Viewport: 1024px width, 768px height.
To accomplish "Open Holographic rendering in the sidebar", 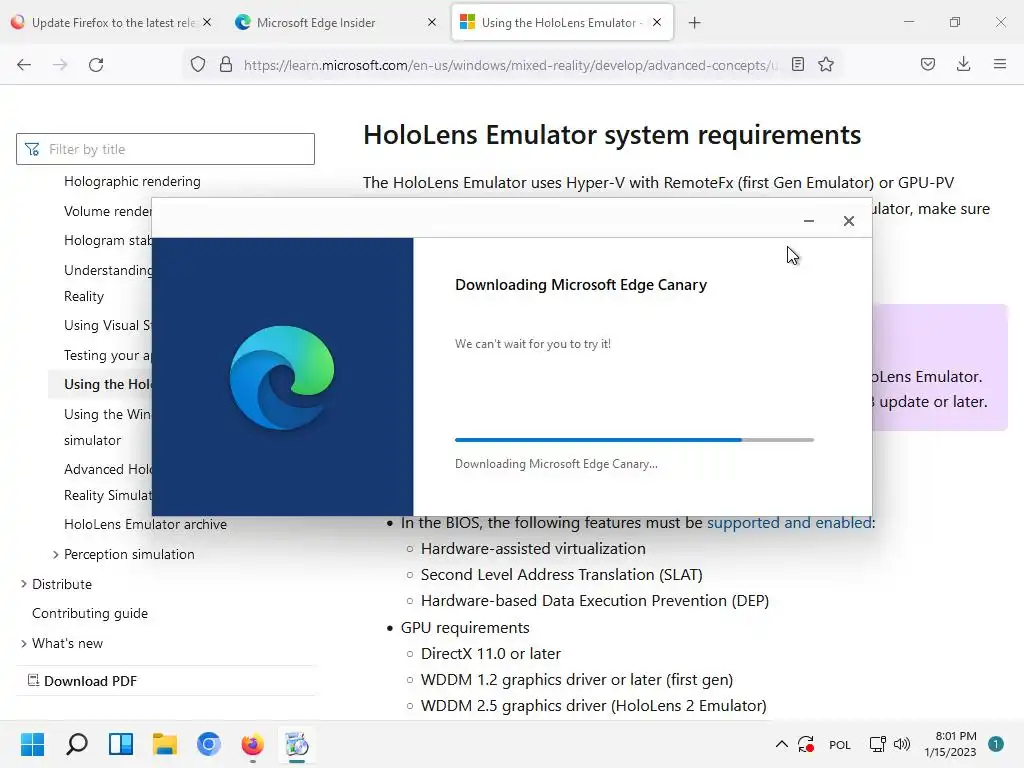I will pos(132,182).
